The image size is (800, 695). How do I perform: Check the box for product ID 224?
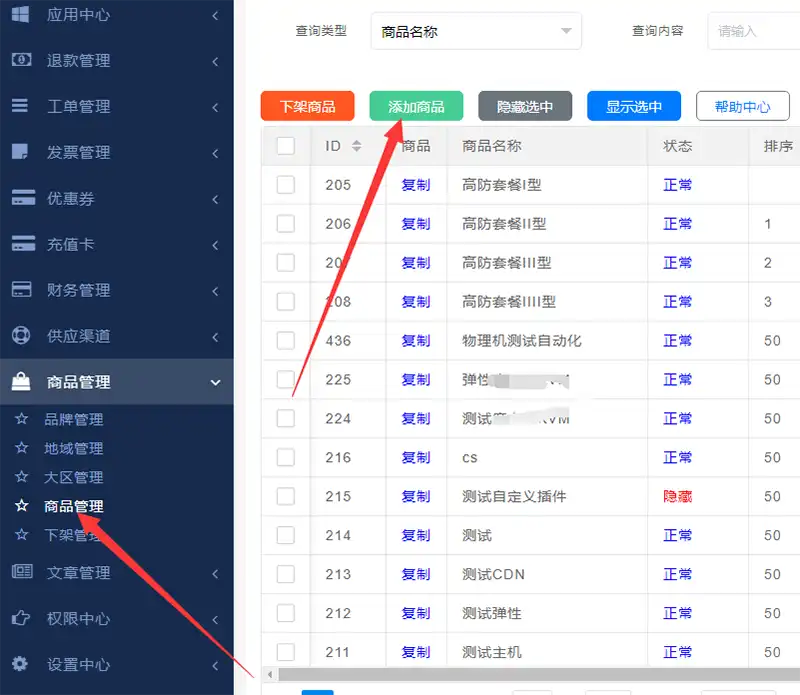(286, 418)
